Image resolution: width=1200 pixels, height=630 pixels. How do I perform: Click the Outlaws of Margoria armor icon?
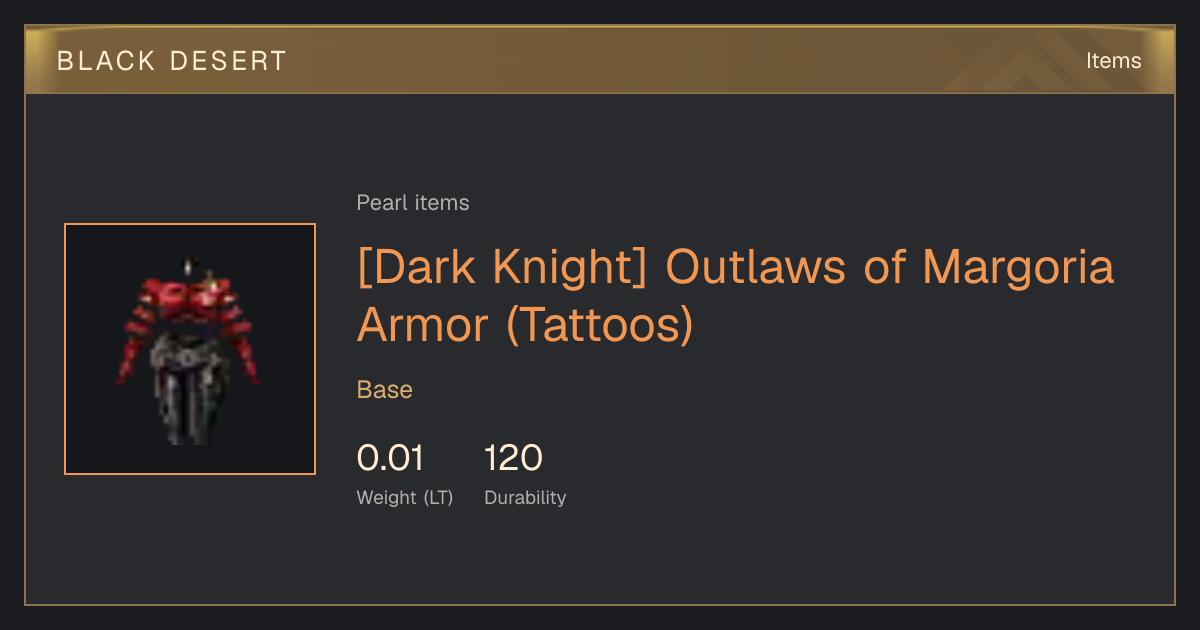click(x=190, y=349)
